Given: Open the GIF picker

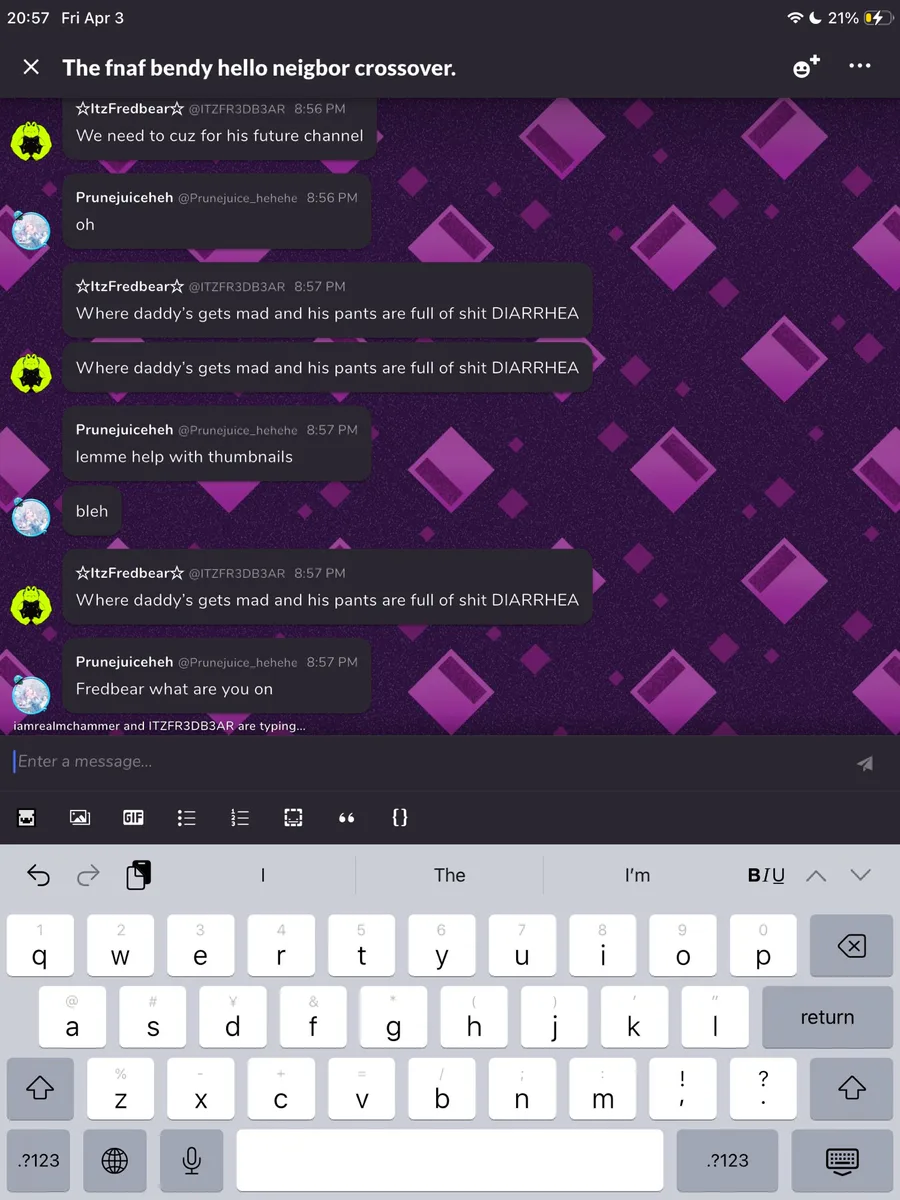Looking at the screenshot, I should click(133, 817).
